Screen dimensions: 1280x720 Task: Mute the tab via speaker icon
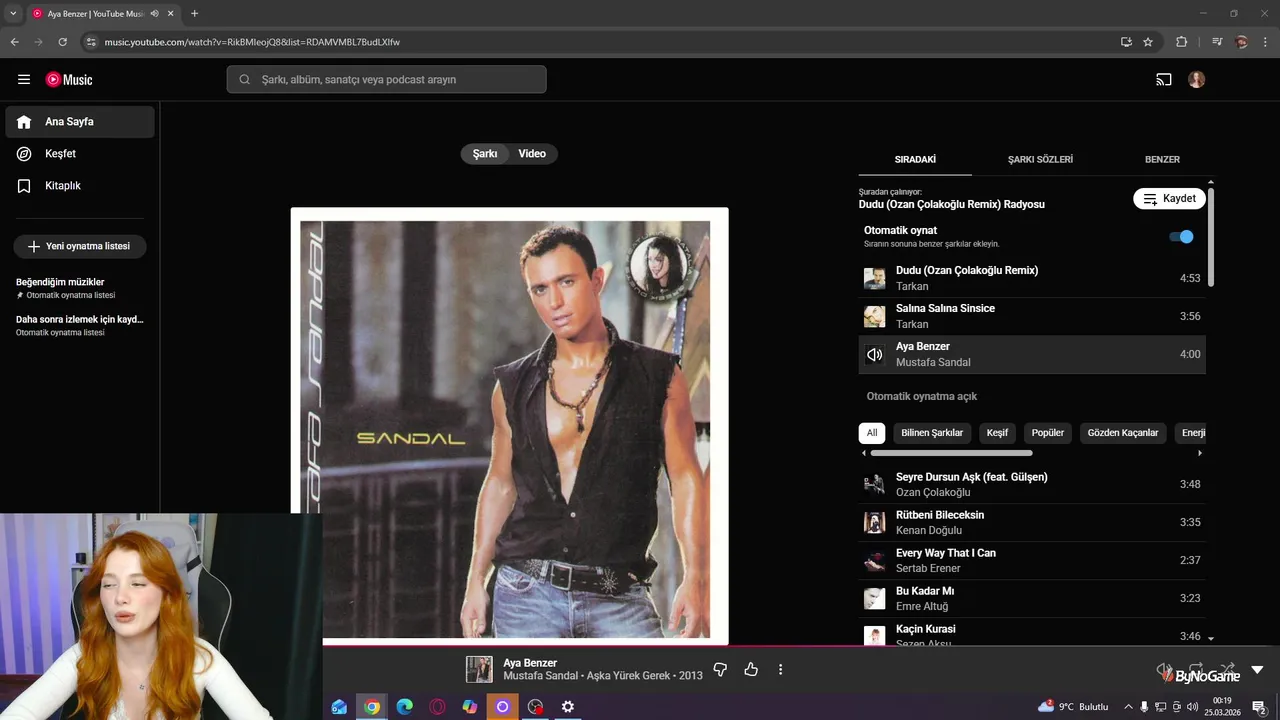point(155,14)
